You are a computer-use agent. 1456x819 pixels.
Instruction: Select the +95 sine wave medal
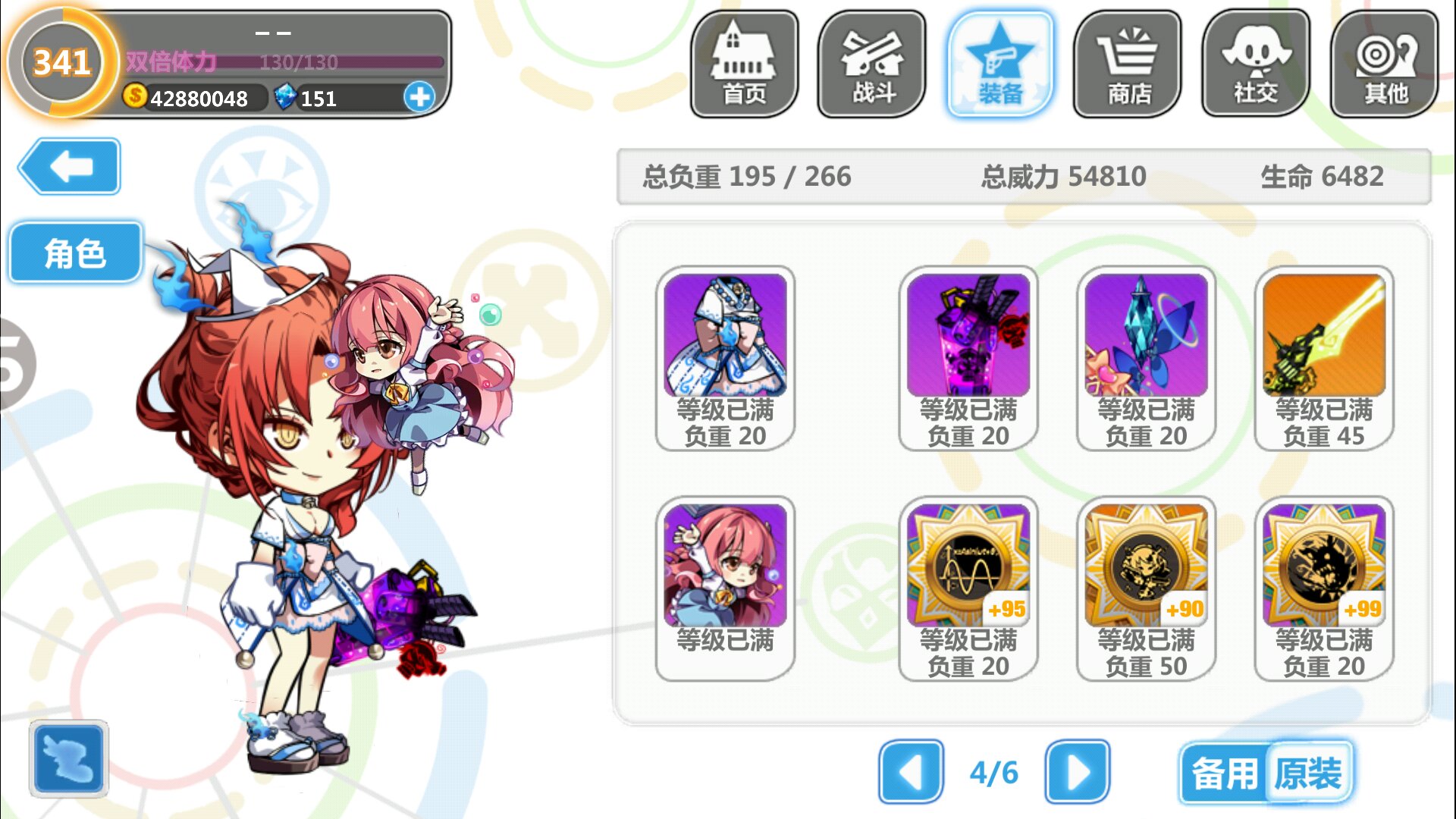pos(968,588)
